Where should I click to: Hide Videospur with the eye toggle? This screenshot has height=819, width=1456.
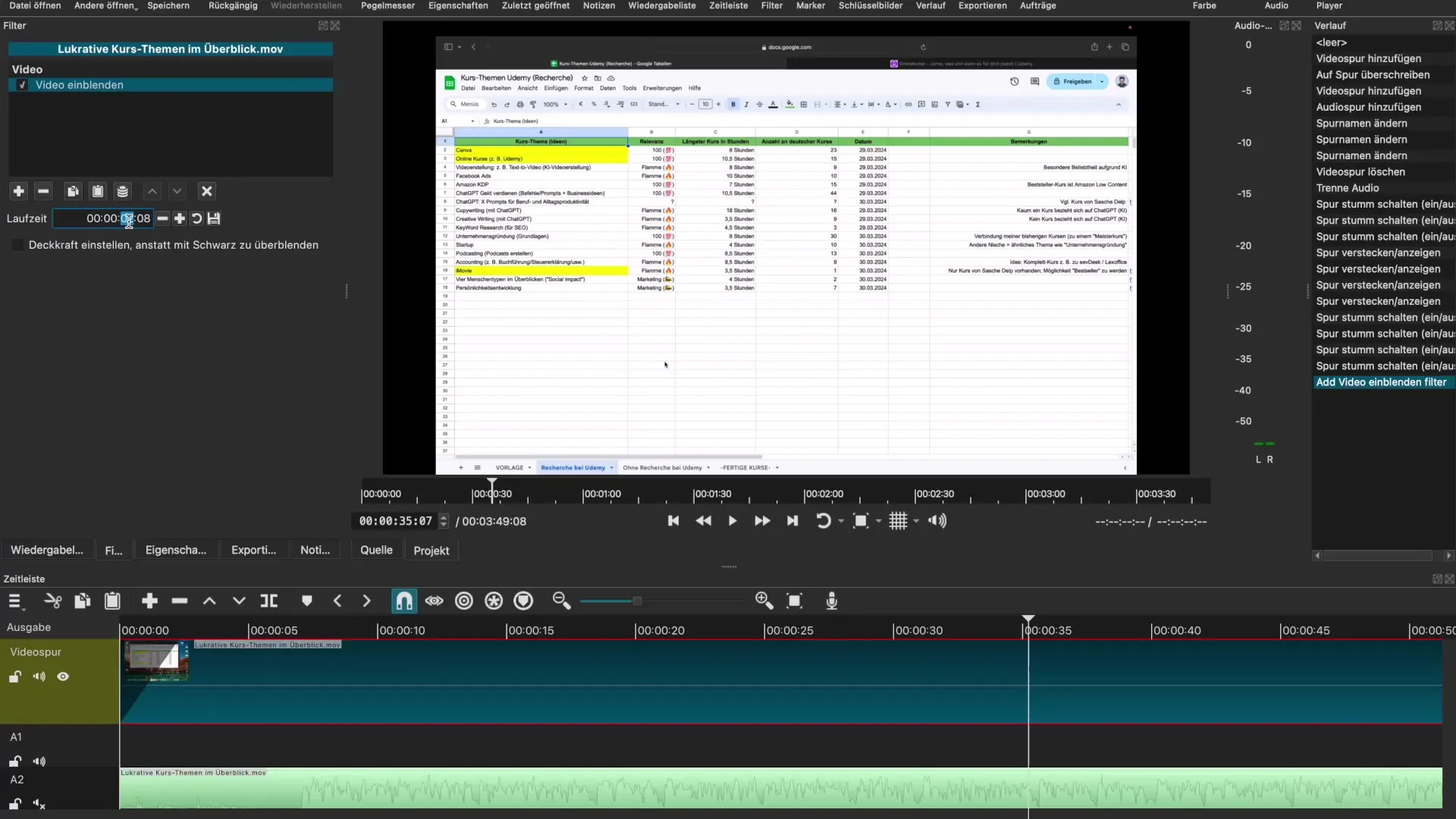63,676
